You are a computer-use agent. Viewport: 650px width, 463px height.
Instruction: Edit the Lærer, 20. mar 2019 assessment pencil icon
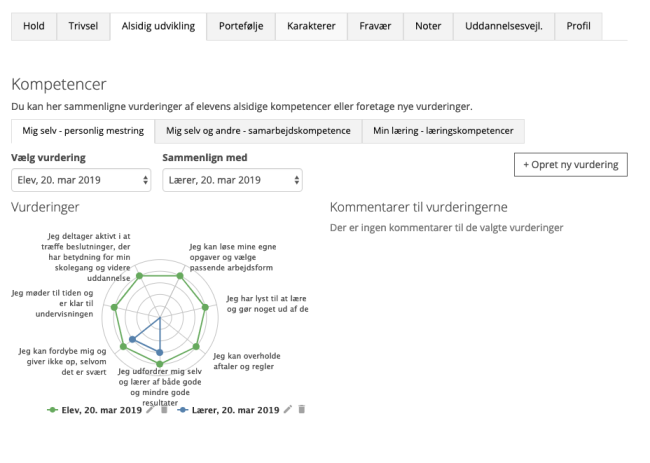[288, 410]
